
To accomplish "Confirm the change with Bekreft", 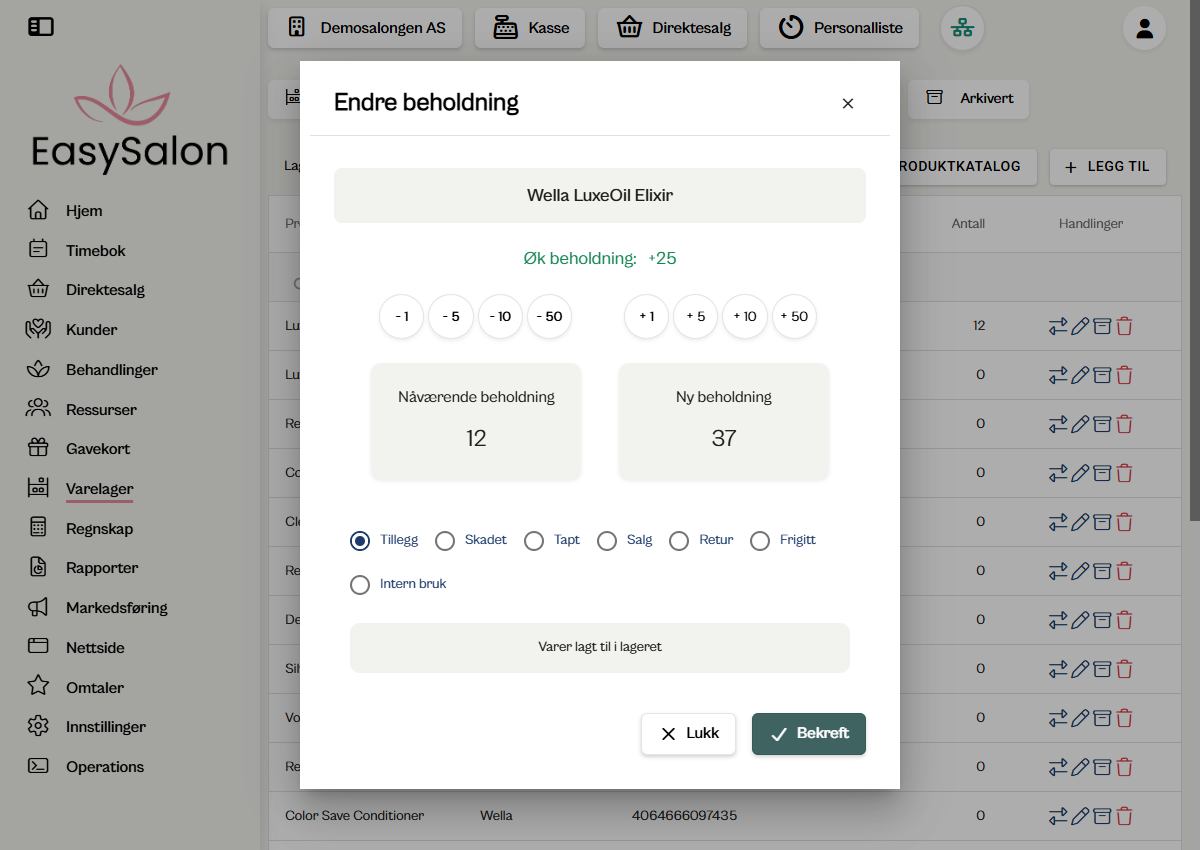I will (808, 734).
